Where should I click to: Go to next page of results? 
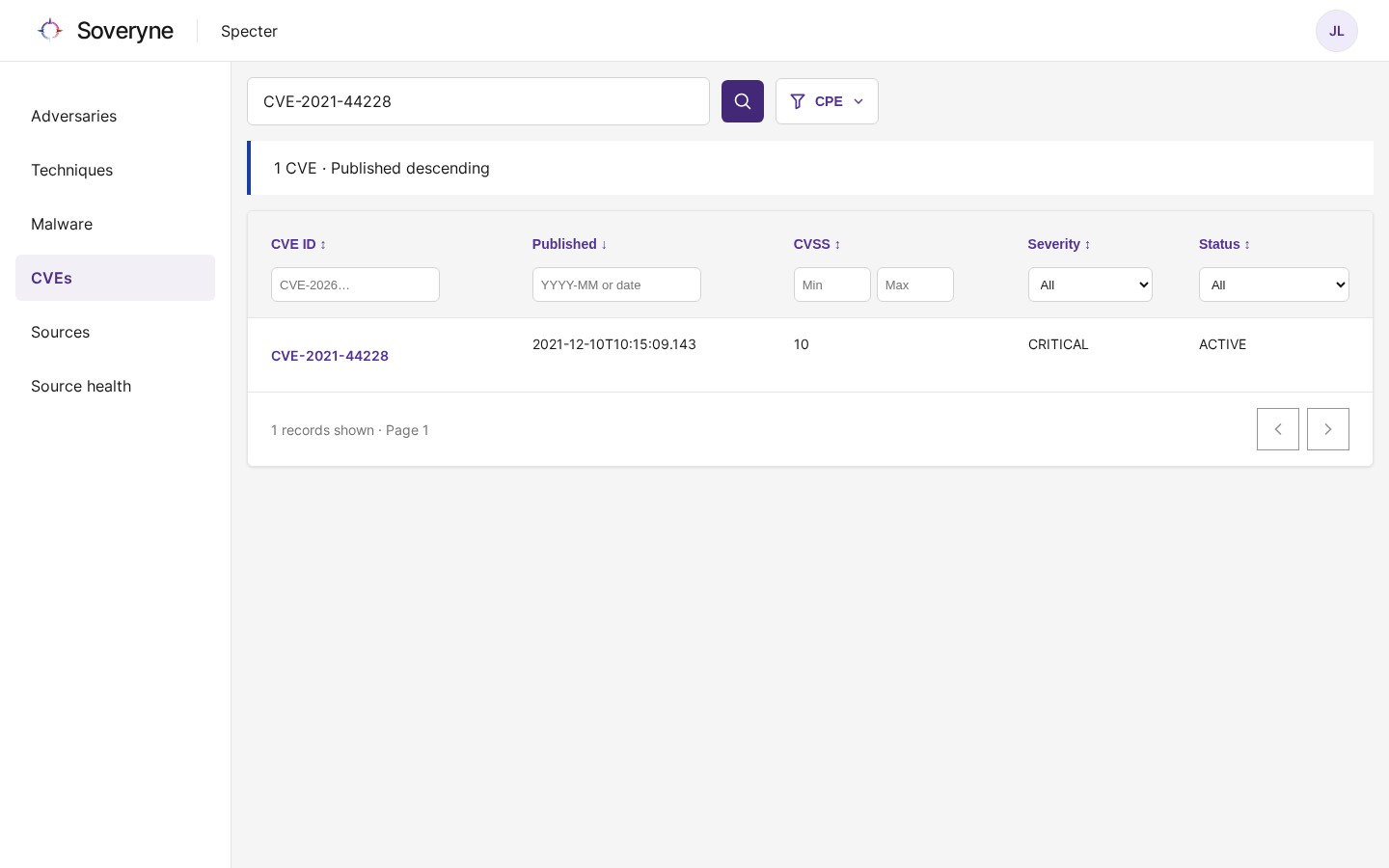[1328, 429]
